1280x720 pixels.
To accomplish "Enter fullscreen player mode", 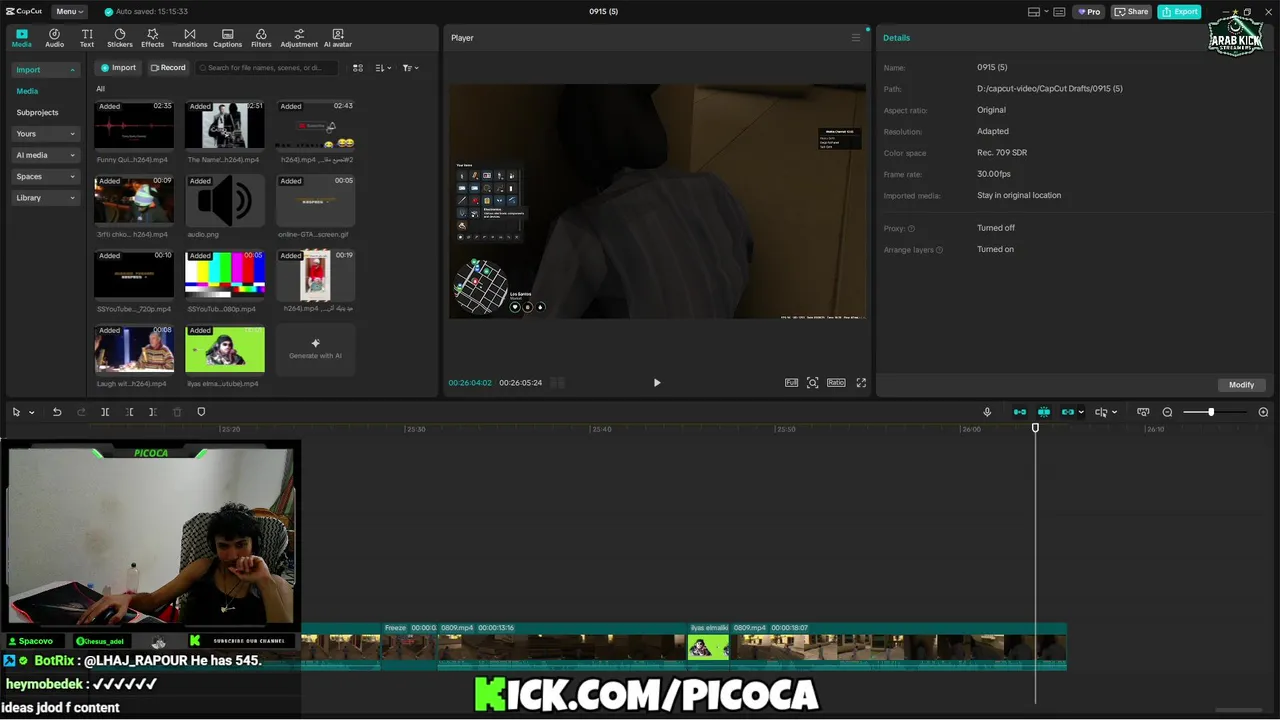I will click(861, 383).
